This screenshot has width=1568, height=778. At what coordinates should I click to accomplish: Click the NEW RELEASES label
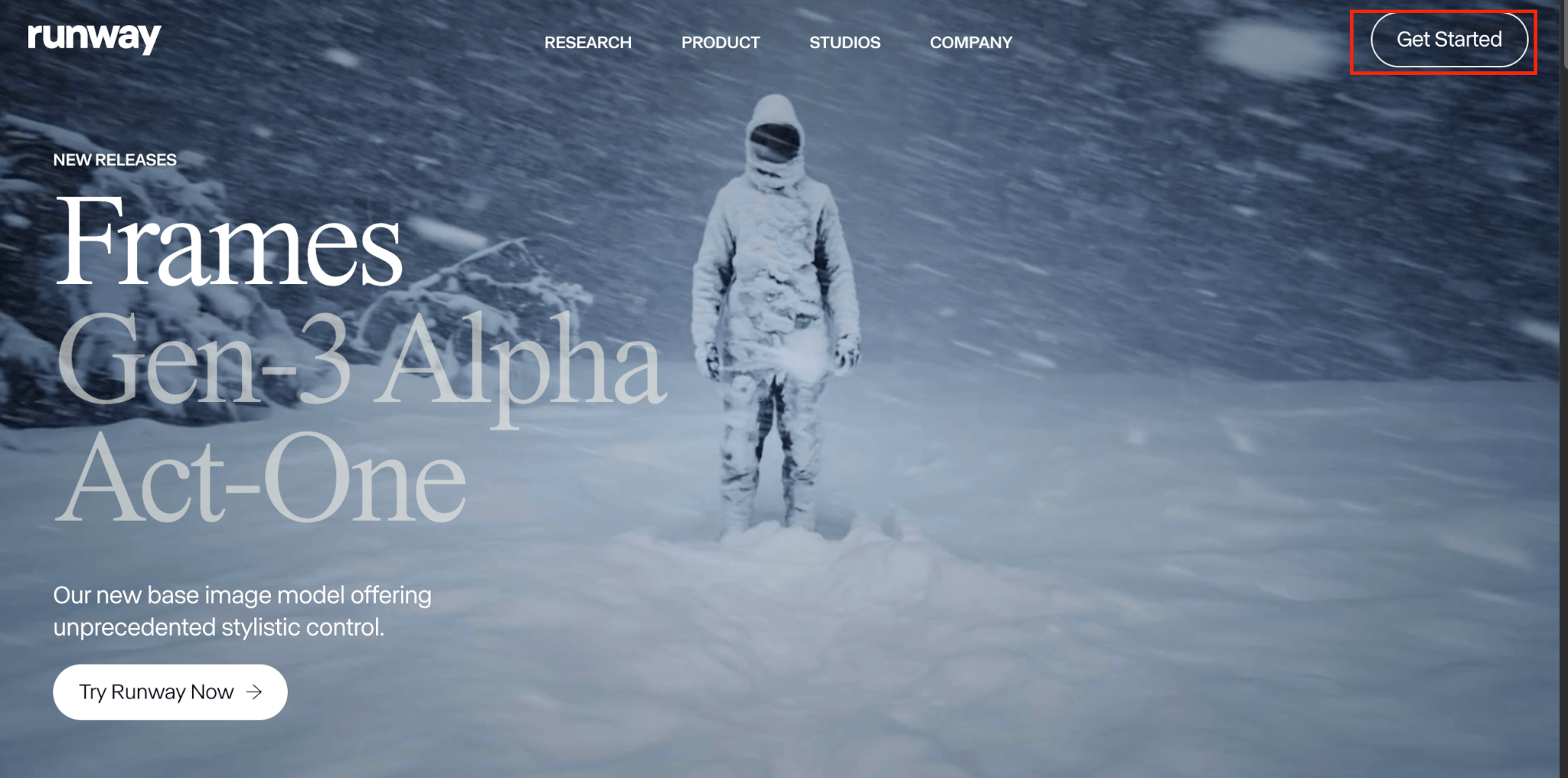[115, 160]
